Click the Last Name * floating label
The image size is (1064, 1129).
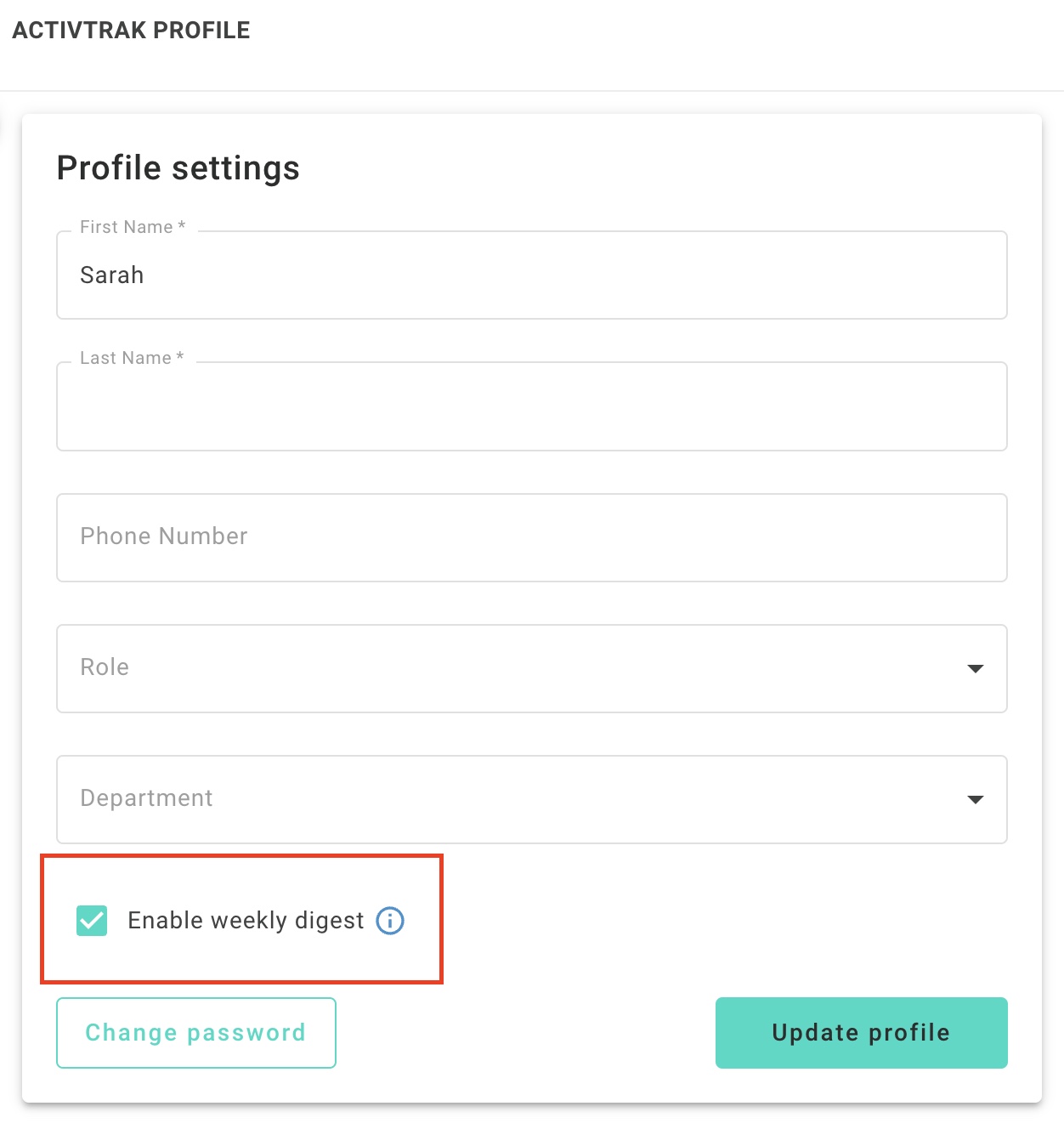[132, 358]
